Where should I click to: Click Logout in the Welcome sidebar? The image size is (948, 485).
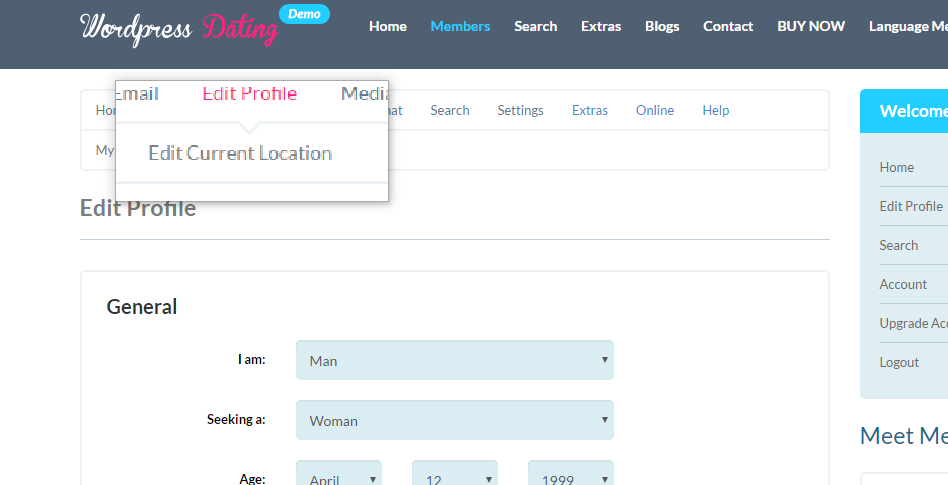click(899, 362)
